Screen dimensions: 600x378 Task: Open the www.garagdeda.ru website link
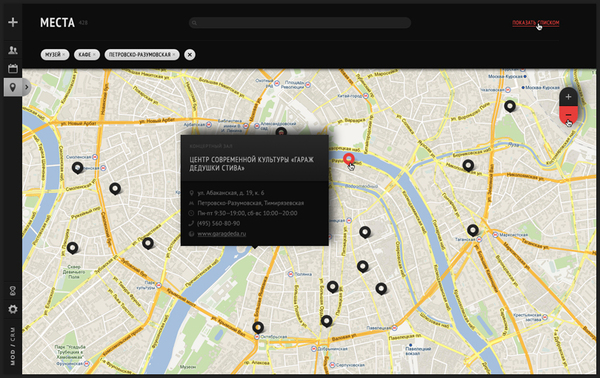point(222,234)
